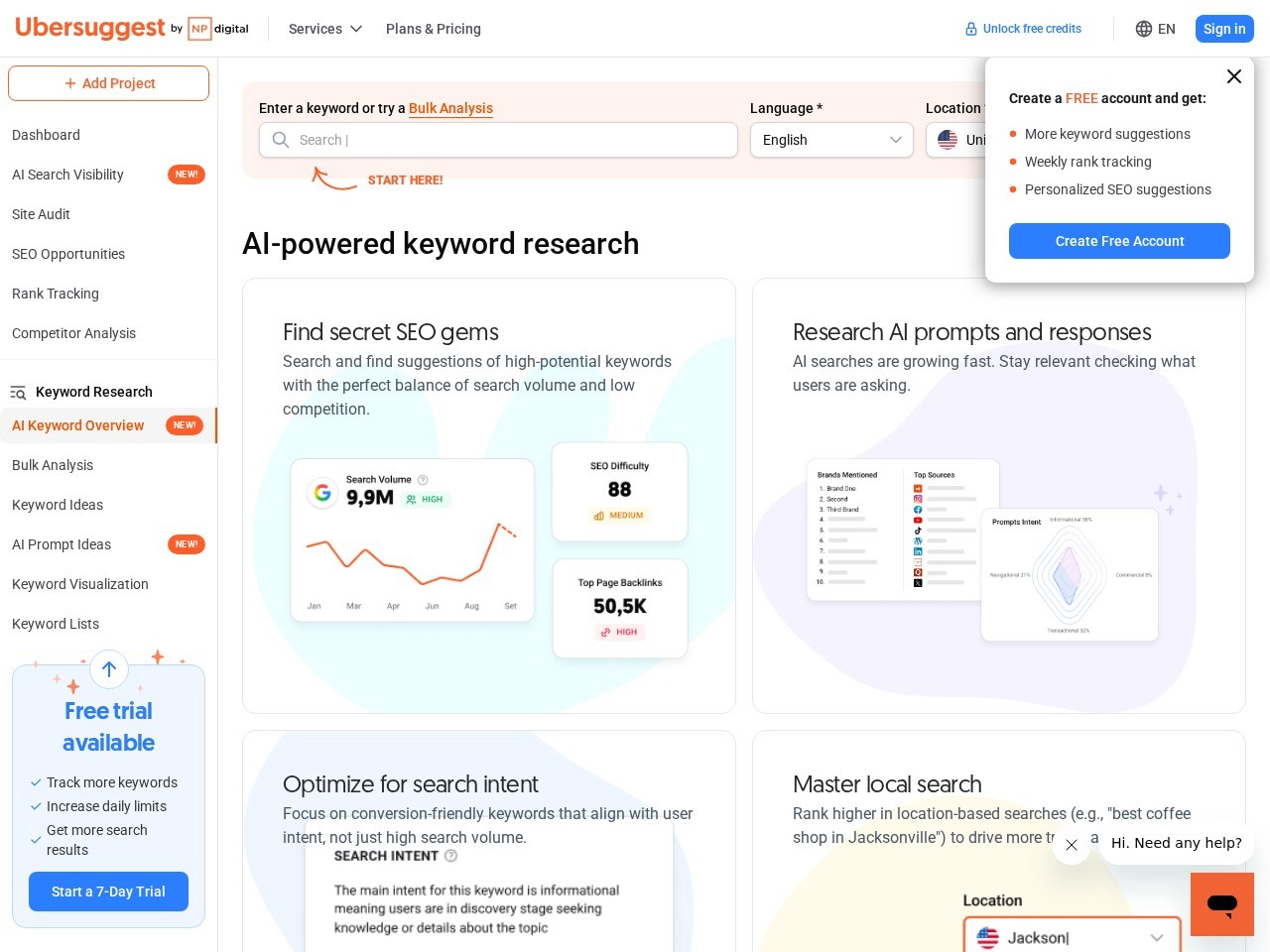Click Master local search heading
Image resolution: width=1270 pixels, height=952 pixels.
887,784
